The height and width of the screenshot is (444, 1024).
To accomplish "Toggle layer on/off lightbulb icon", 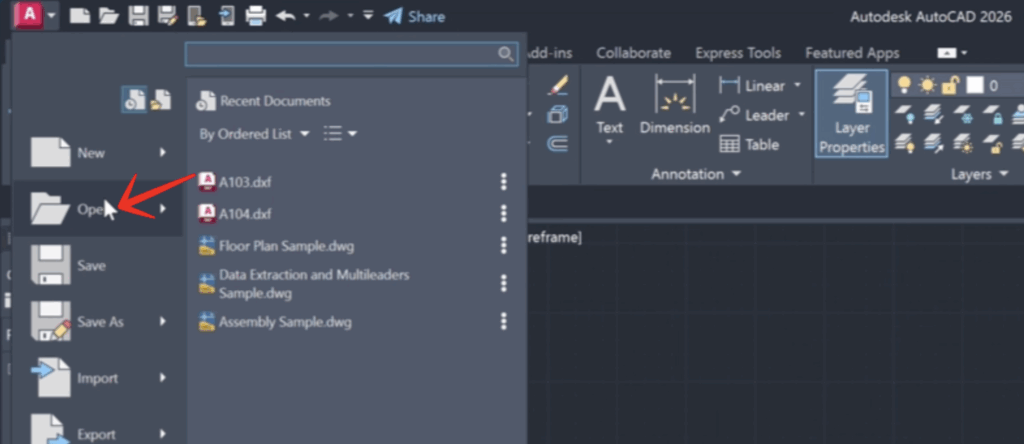I will coord(904,85).
